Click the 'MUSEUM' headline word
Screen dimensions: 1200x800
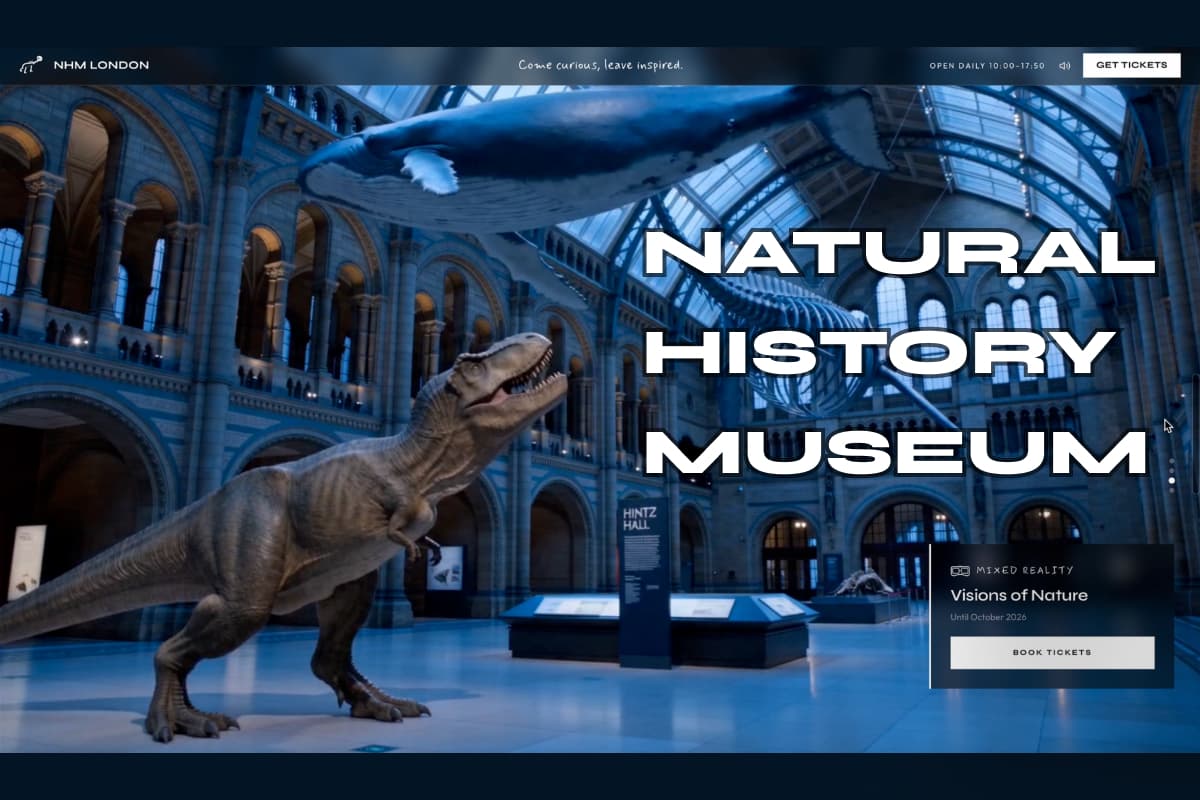(x=895, y=452)
